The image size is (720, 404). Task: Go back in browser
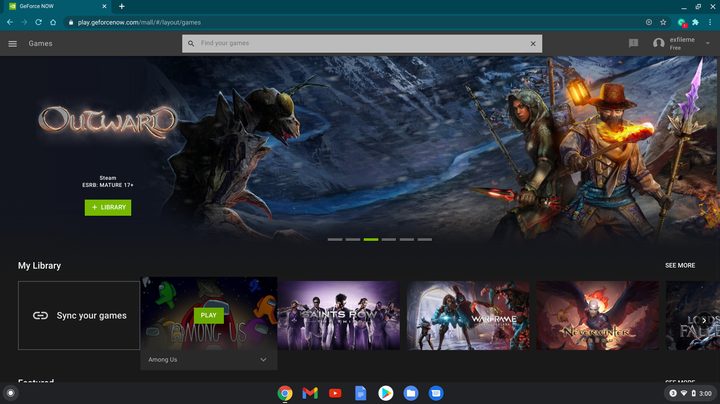pos(10,22)
